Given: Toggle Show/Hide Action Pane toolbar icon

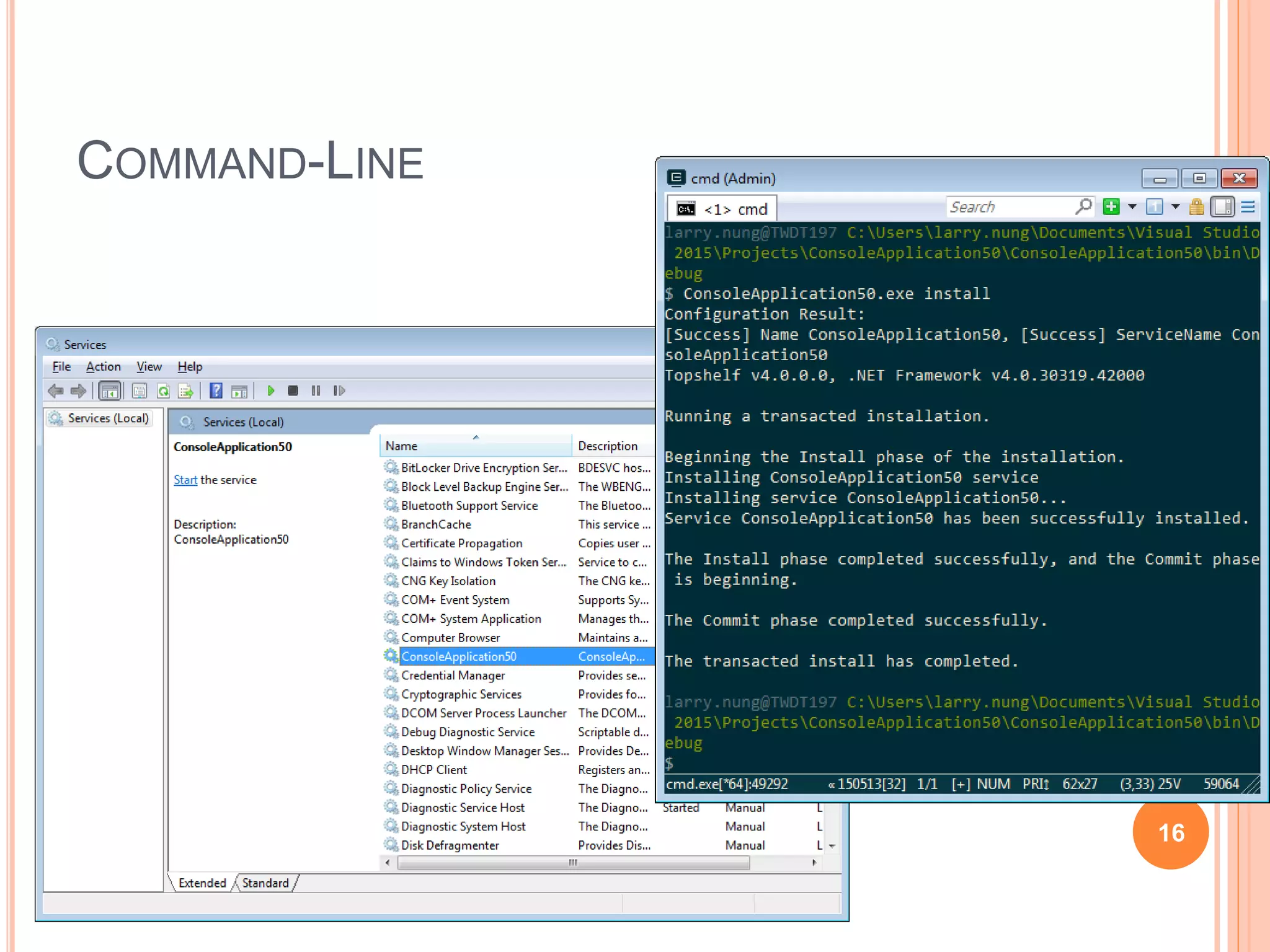Looking at the screenshot, I should pos(239,391).
